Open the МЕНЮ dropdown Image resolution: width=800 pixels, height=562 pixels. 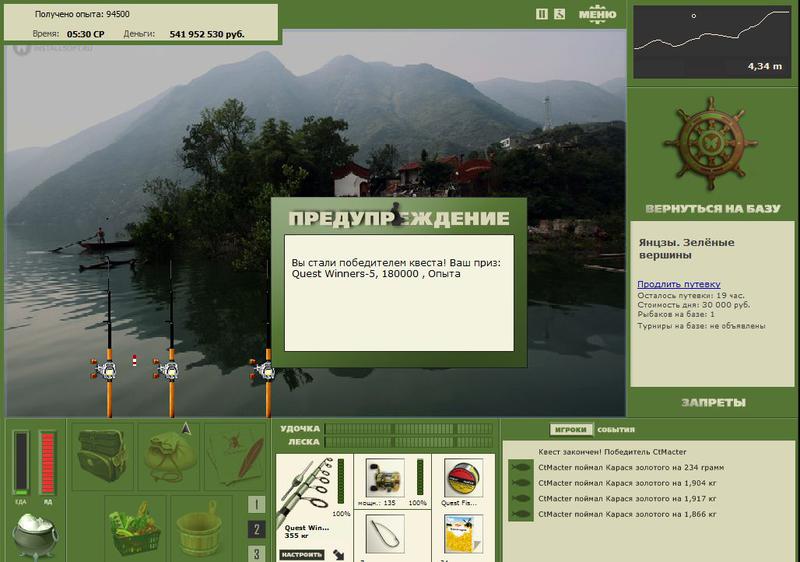pyautogui.click(x=597, y=15)
